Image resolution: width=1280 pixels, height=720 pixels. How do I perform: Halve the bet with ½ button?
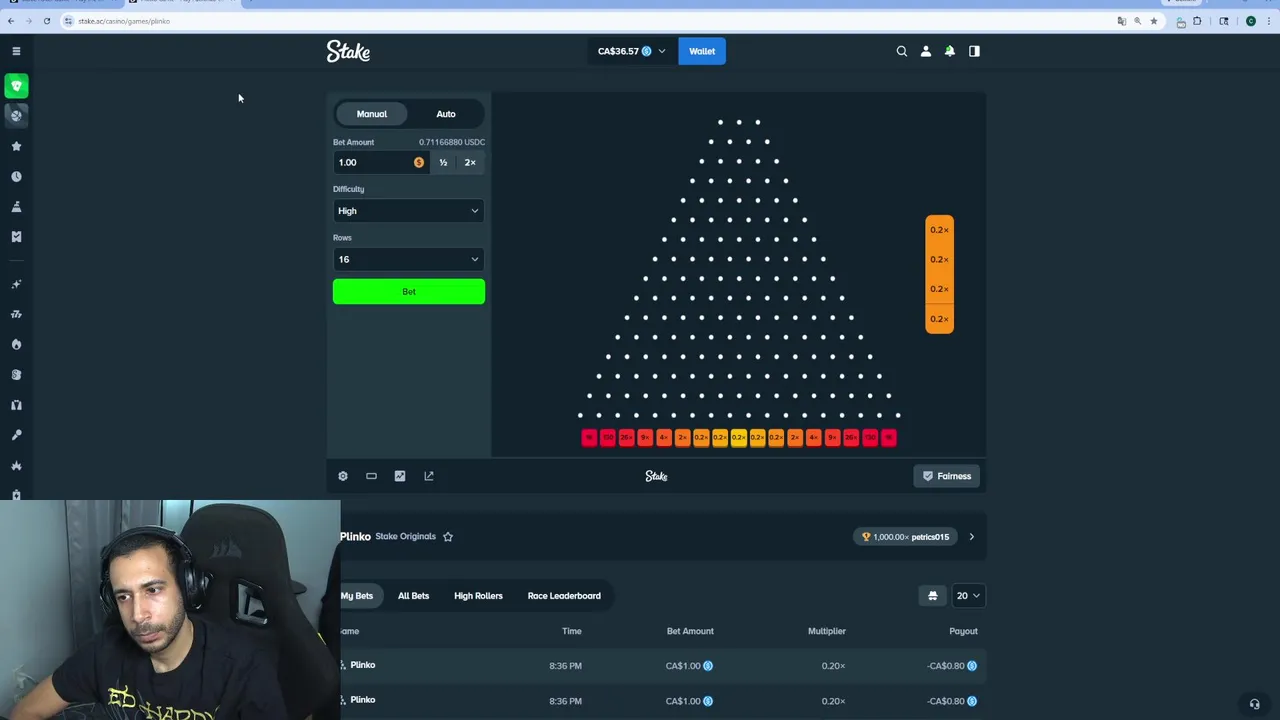(443, 162)
